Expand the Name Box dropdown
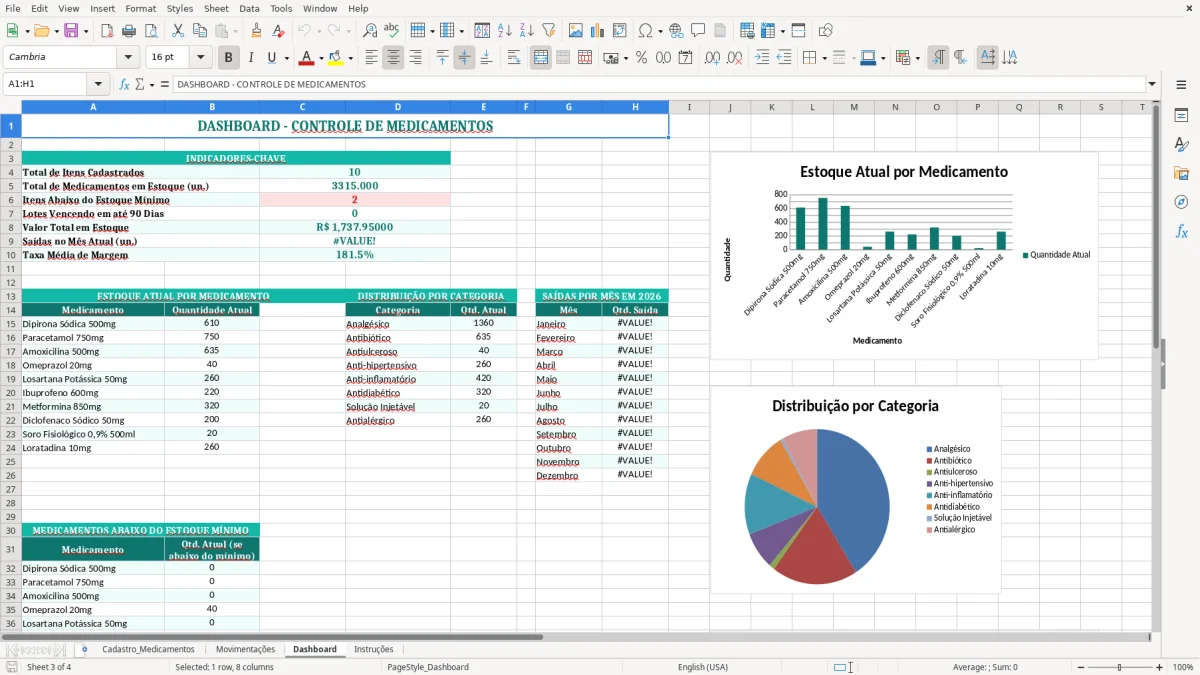 [x=98, y=84]
